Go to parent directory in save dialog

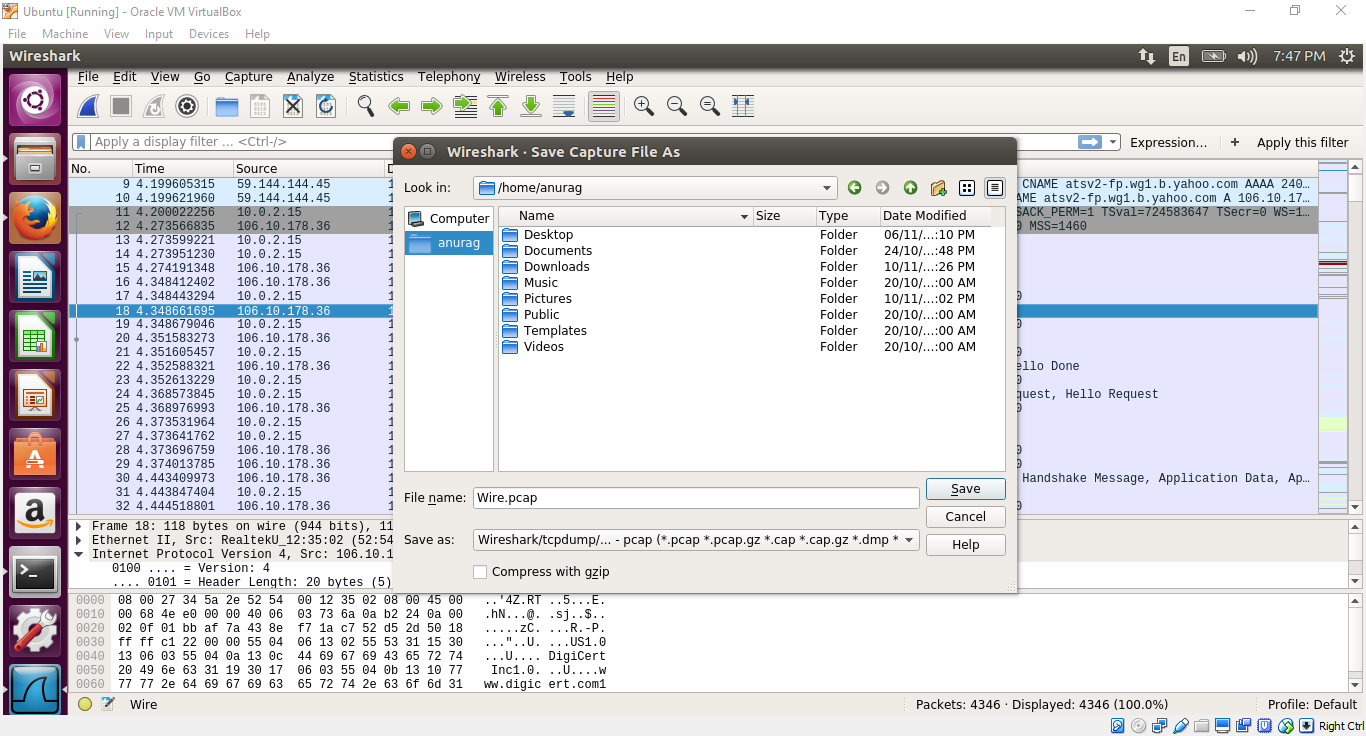[x=910, y=188]
